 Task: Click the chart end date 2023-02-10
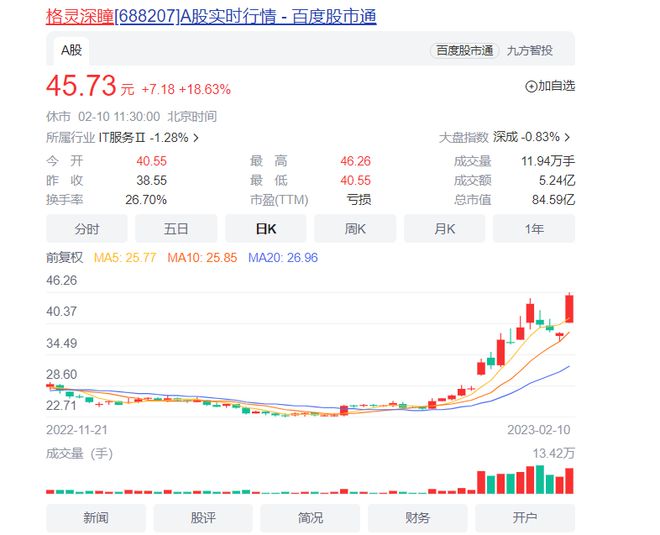coord(539,430)
